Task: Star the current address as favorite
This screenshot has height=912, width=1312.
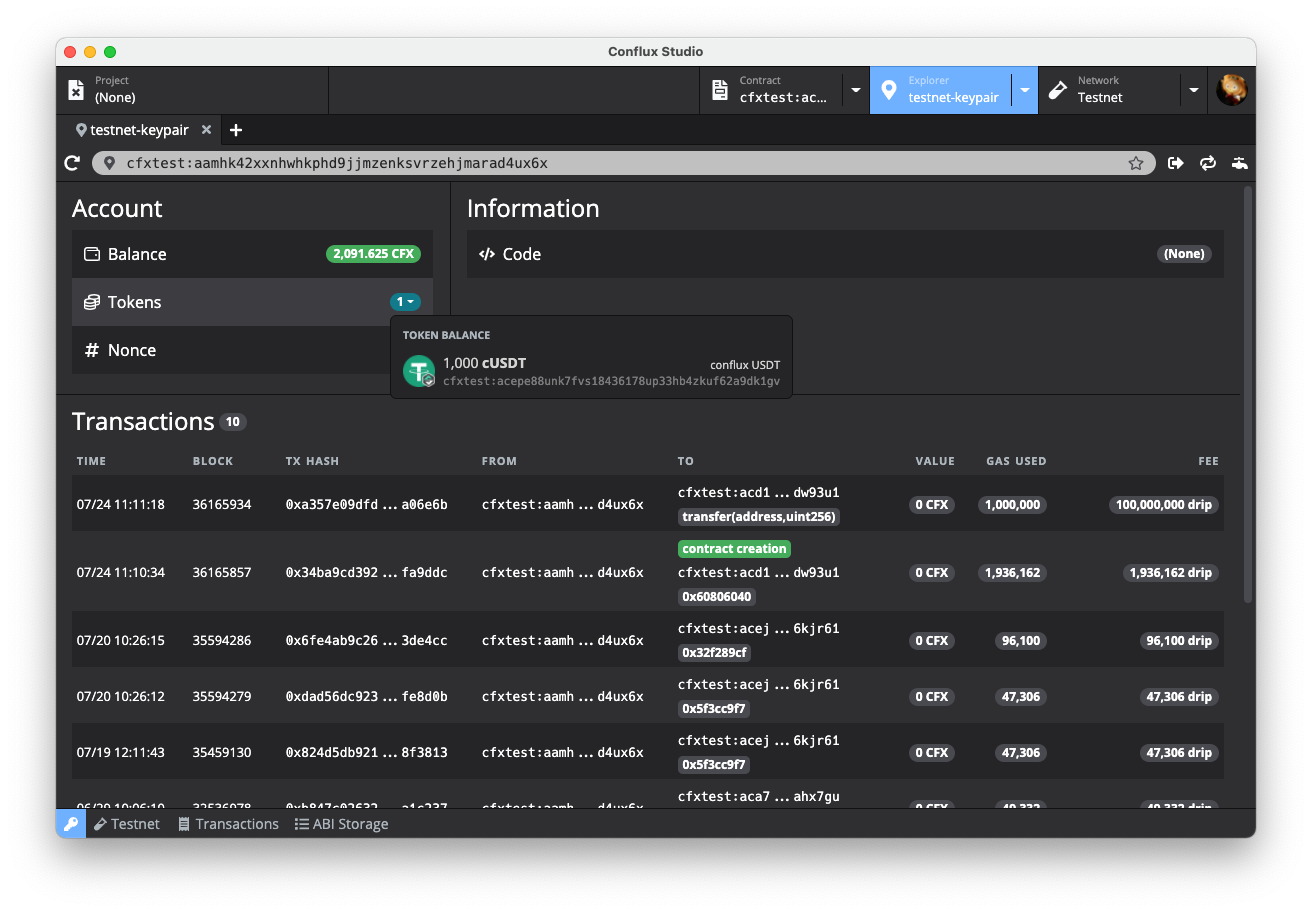Action: 1136,163
